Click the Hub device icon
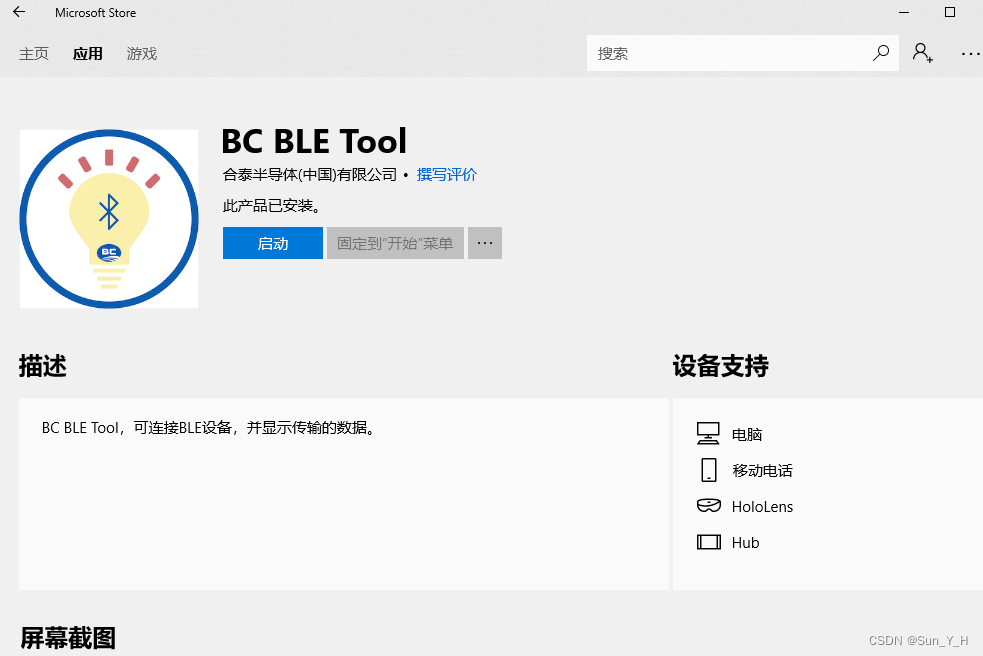 point(708,542)
